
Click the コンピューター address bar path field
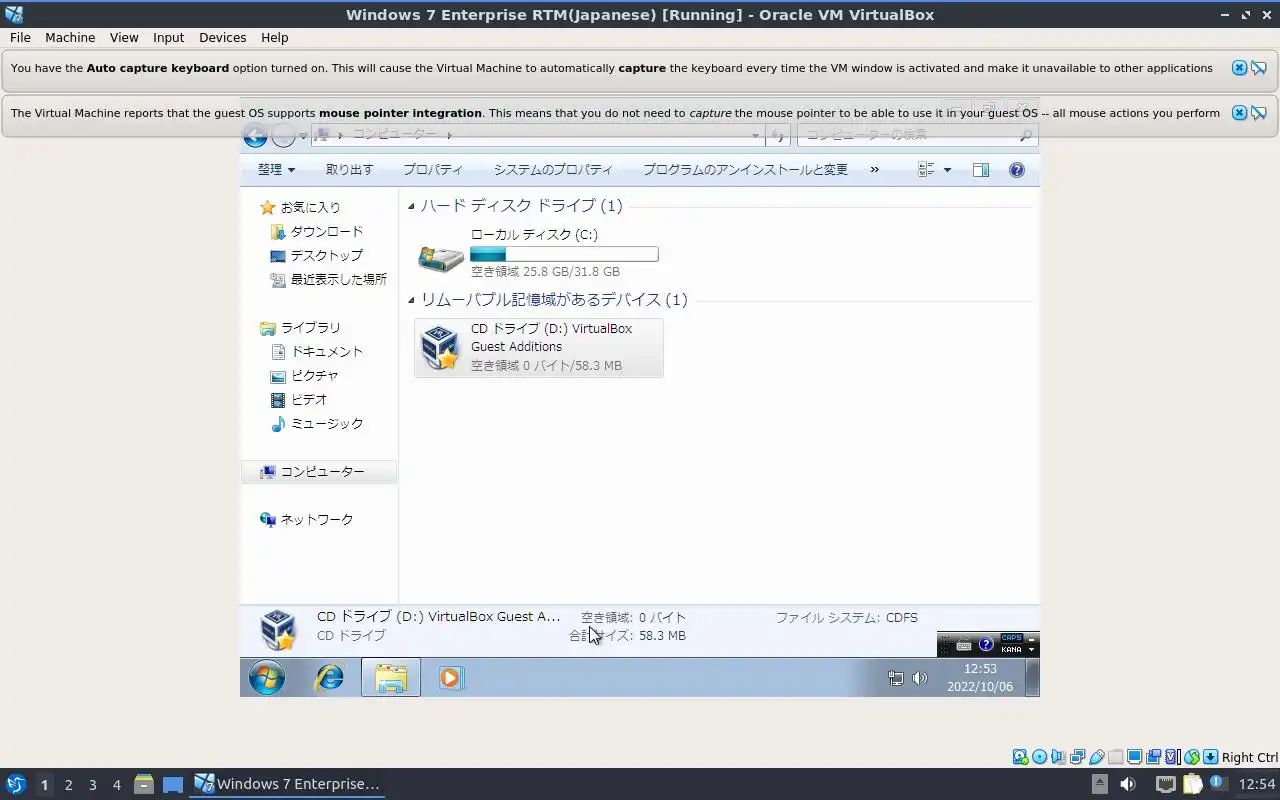point(538,135)
